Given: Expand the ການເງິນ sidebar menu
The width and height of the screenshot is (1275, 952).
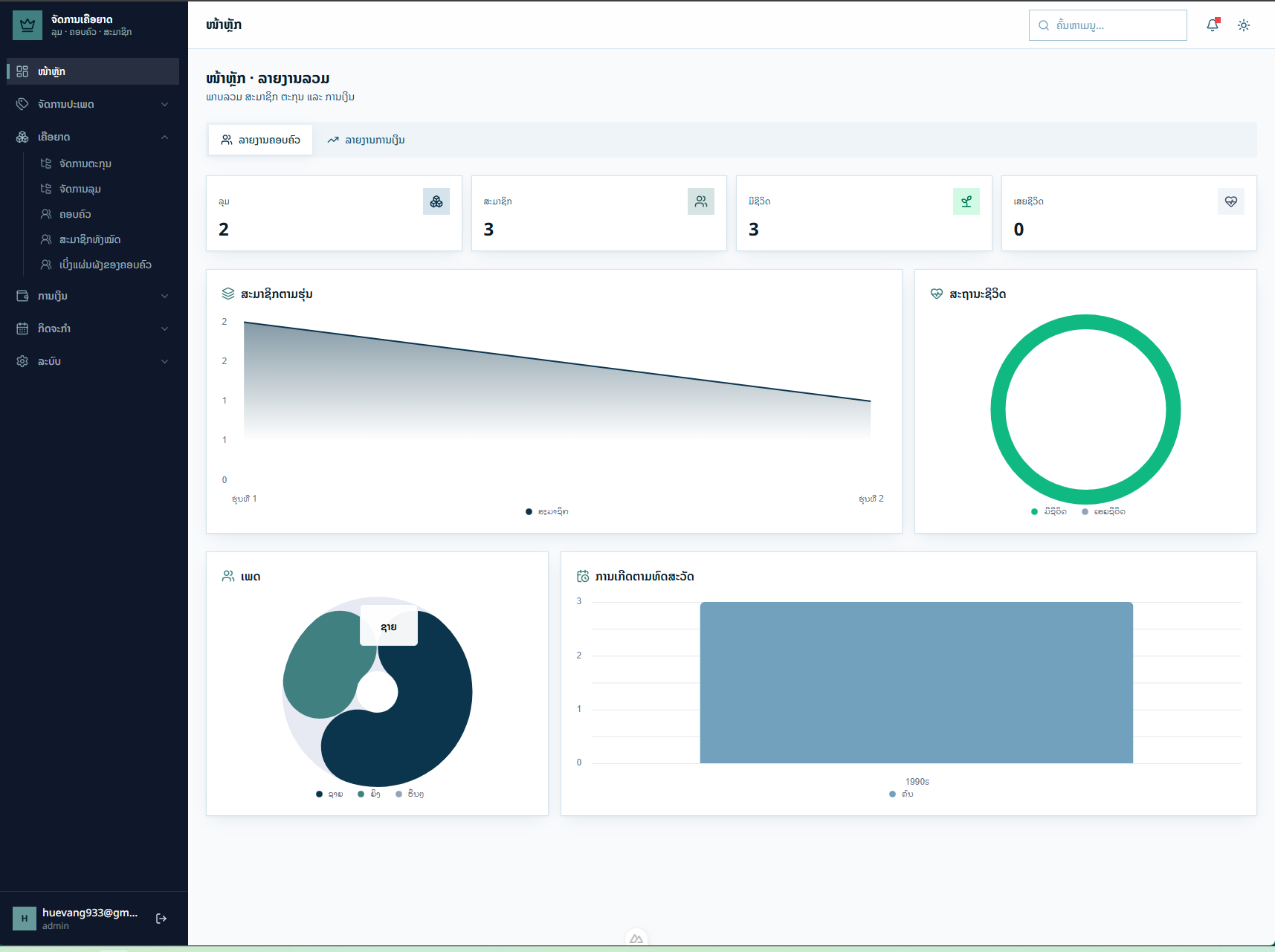Looking at the screenshot, I should click(x=93, y=296).
